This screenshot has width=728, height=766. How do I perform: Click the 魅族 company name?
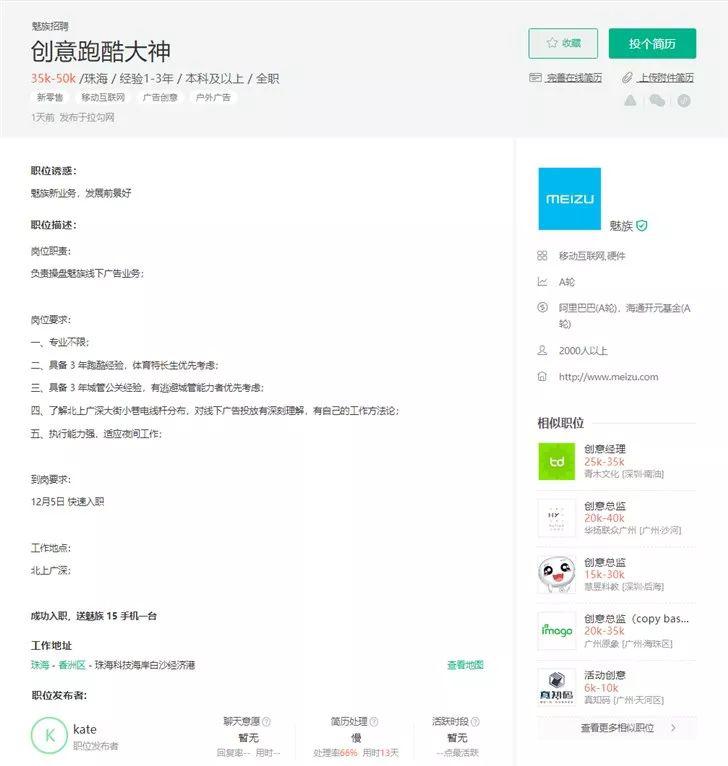(621, 226)
